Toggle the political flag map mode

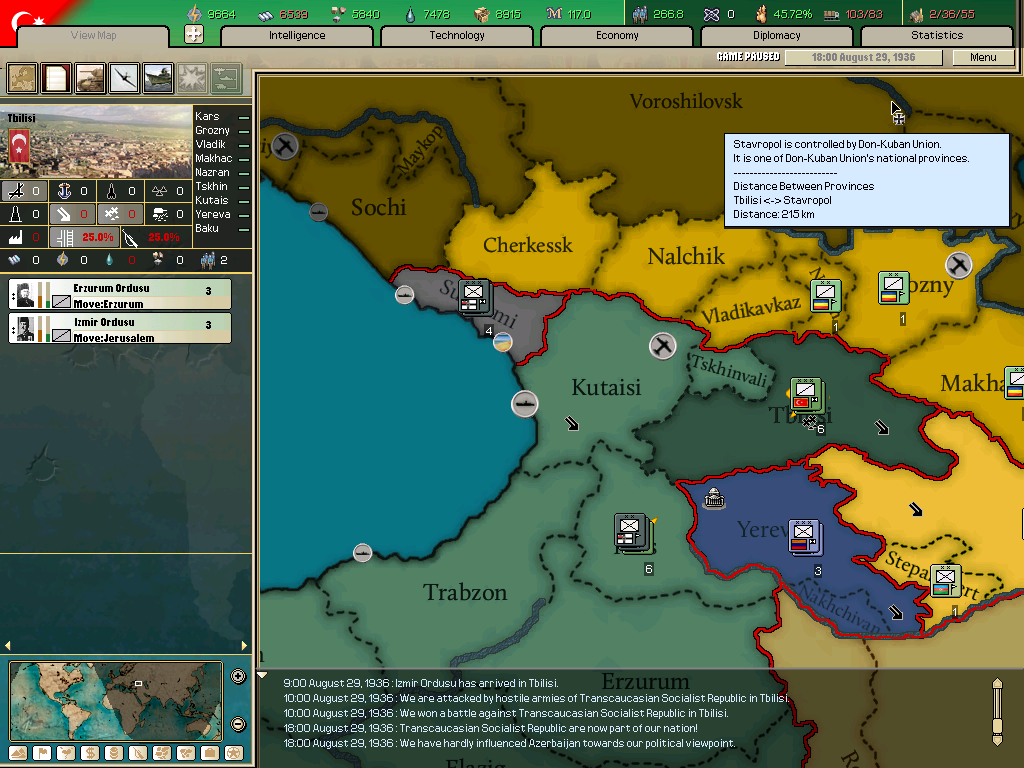[43, 753]
